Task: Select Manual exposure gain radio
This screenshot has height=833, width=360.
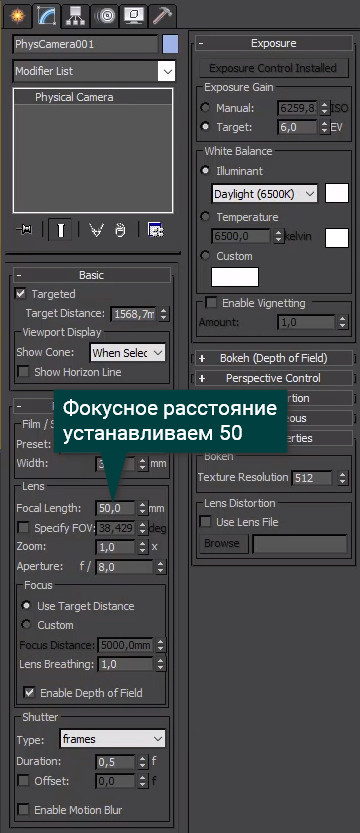Action: [x=205, y=108]
